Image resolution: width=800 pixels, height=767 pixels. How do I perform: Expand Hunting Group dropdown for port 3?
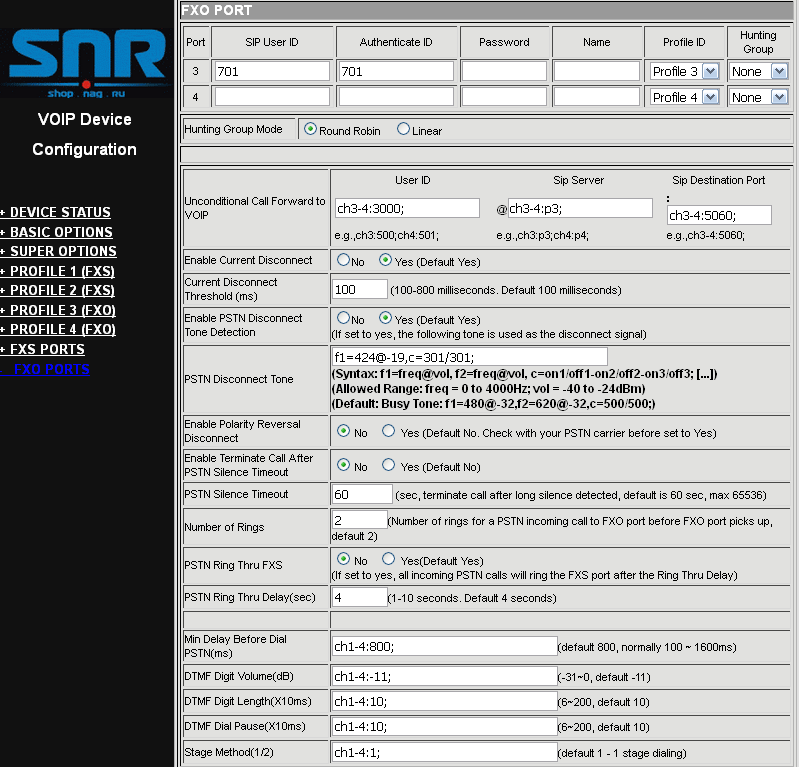point(759,72)
